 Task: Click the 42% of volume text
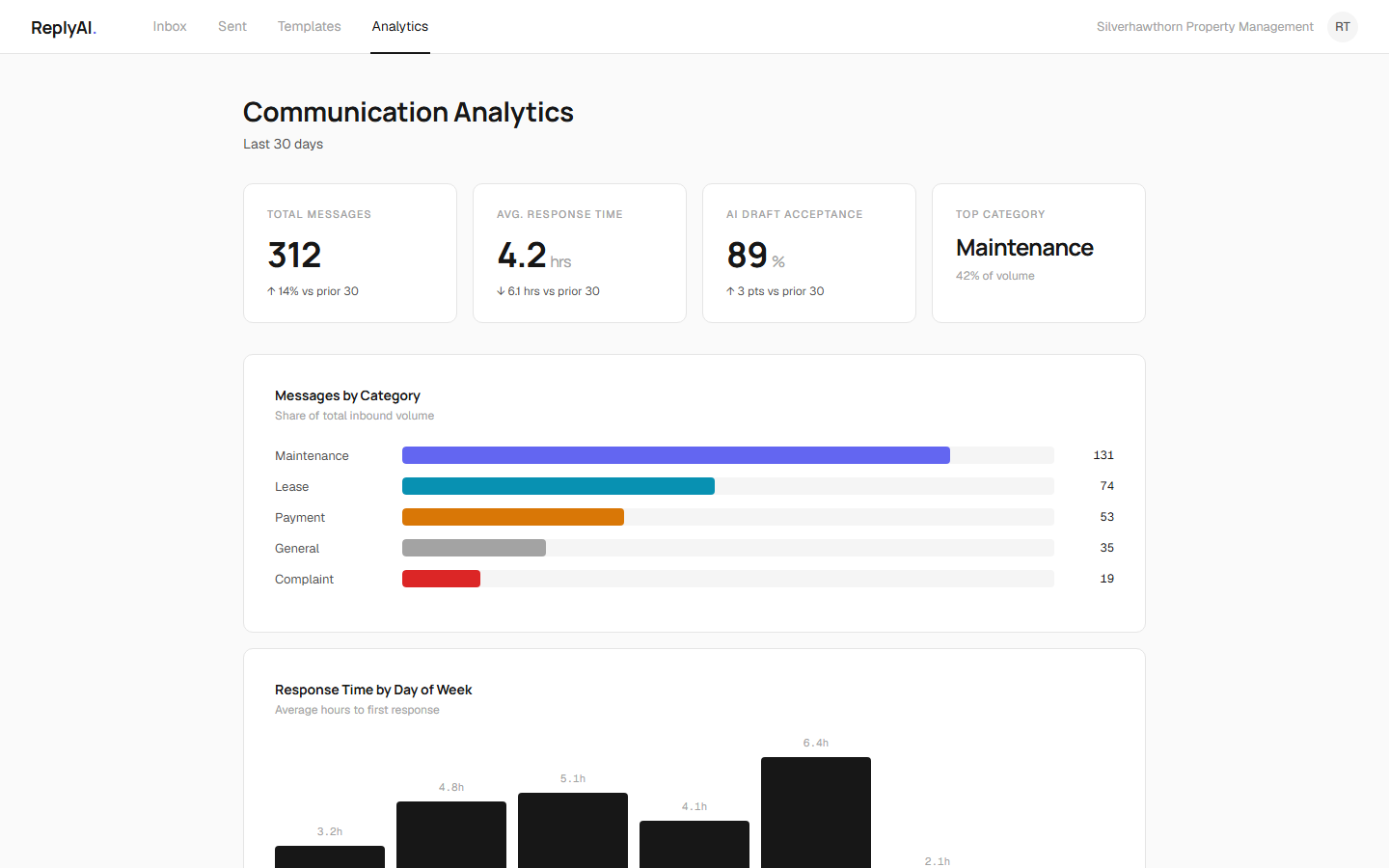click(x=995, y=276)
